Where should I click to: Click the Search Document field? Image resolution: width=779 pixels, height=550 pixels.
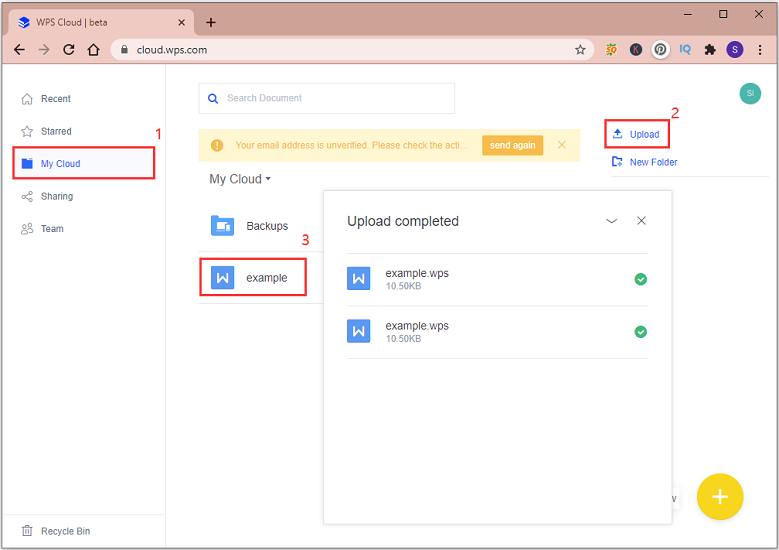pyautogui.click(x=327, y=98)
